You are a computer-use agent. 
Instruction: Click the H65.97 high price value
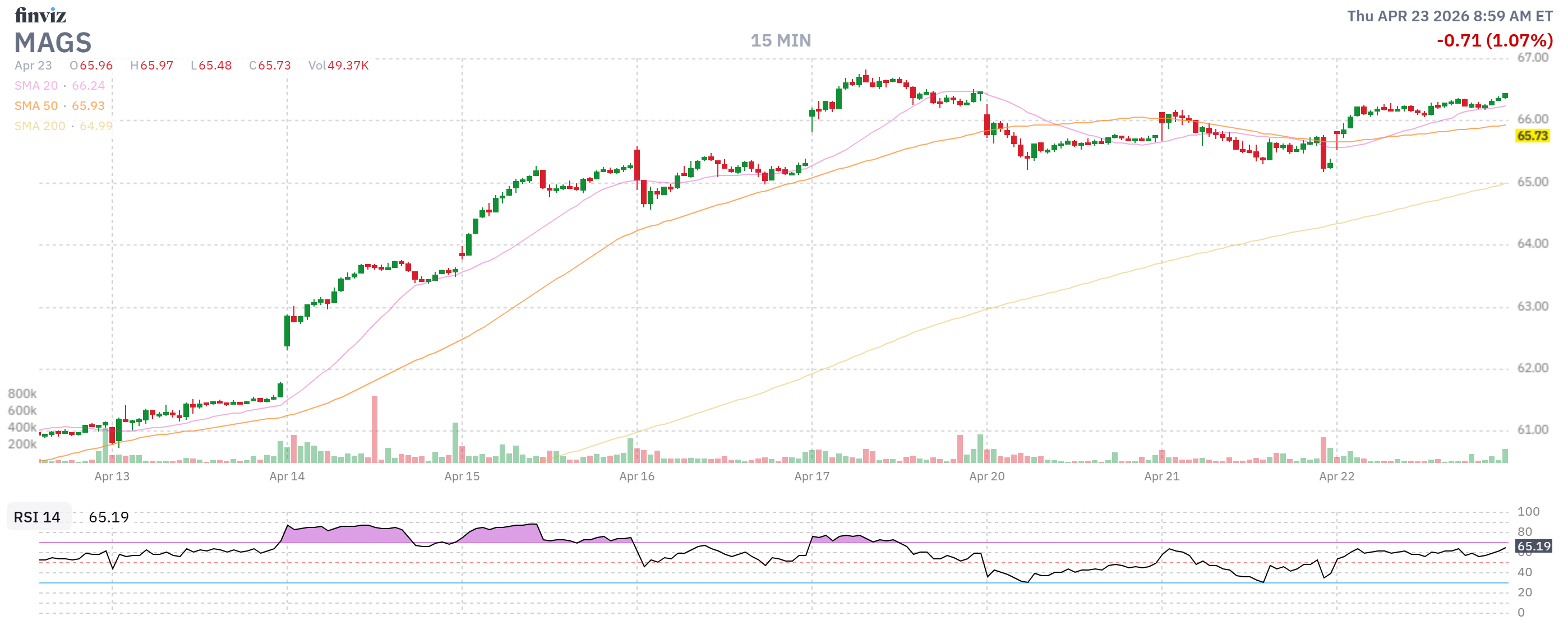point(151,66)
